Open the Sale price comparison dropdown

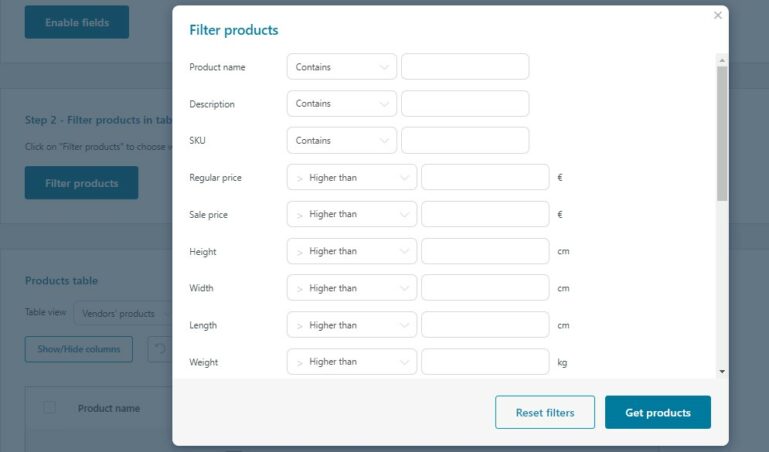[x=351, y=214]
